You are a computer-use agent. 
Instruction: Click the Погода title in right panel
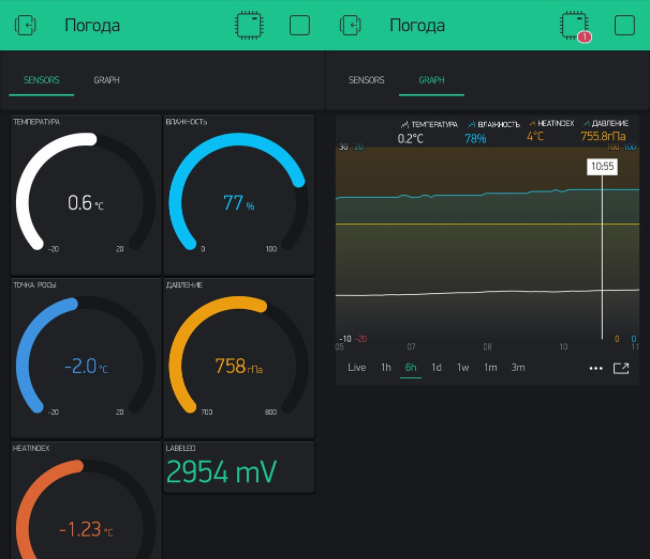(417, 25)
